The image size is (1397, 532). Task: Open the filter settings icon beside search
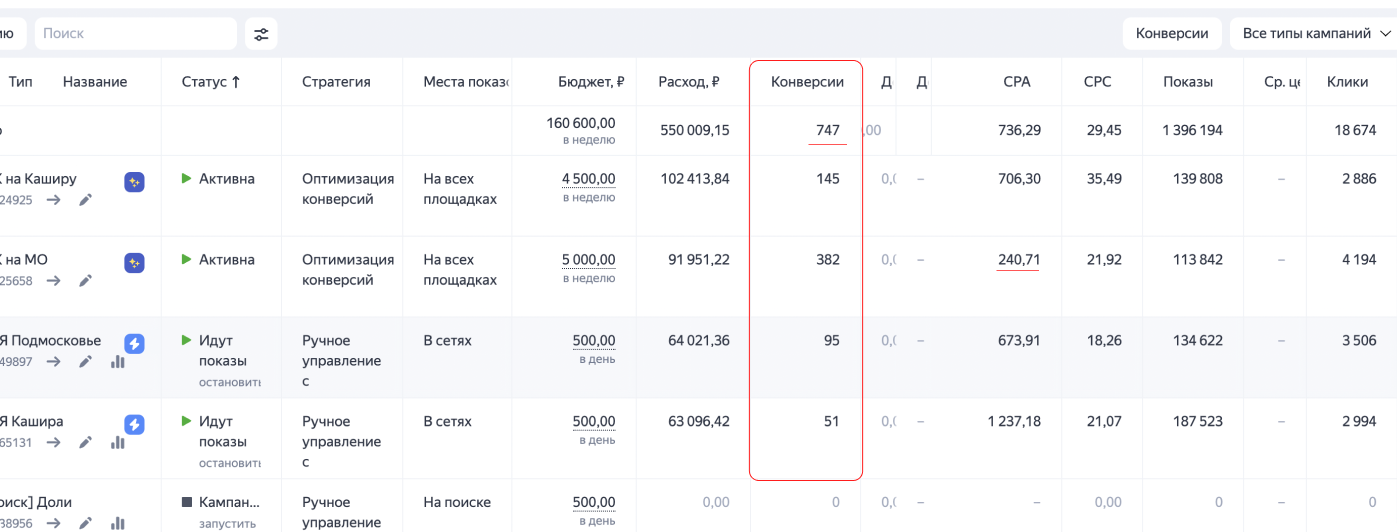point(261,34)
